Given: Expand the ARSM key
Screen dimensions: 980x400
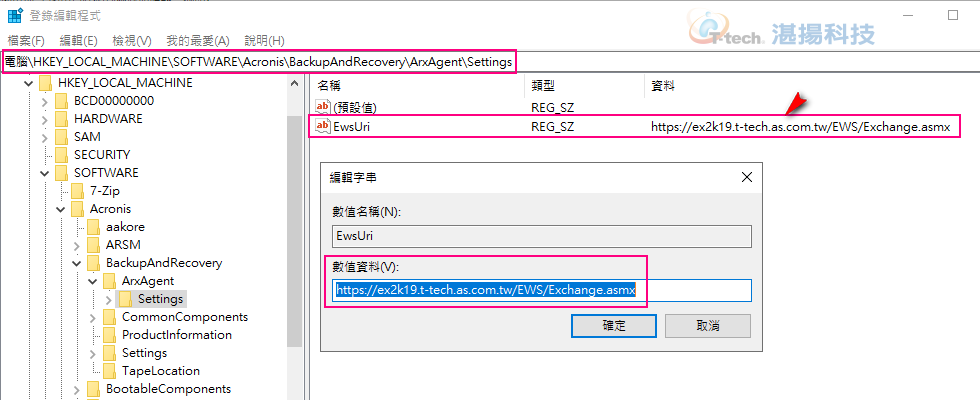Looking at the screenshot, I should coord(77,244).
